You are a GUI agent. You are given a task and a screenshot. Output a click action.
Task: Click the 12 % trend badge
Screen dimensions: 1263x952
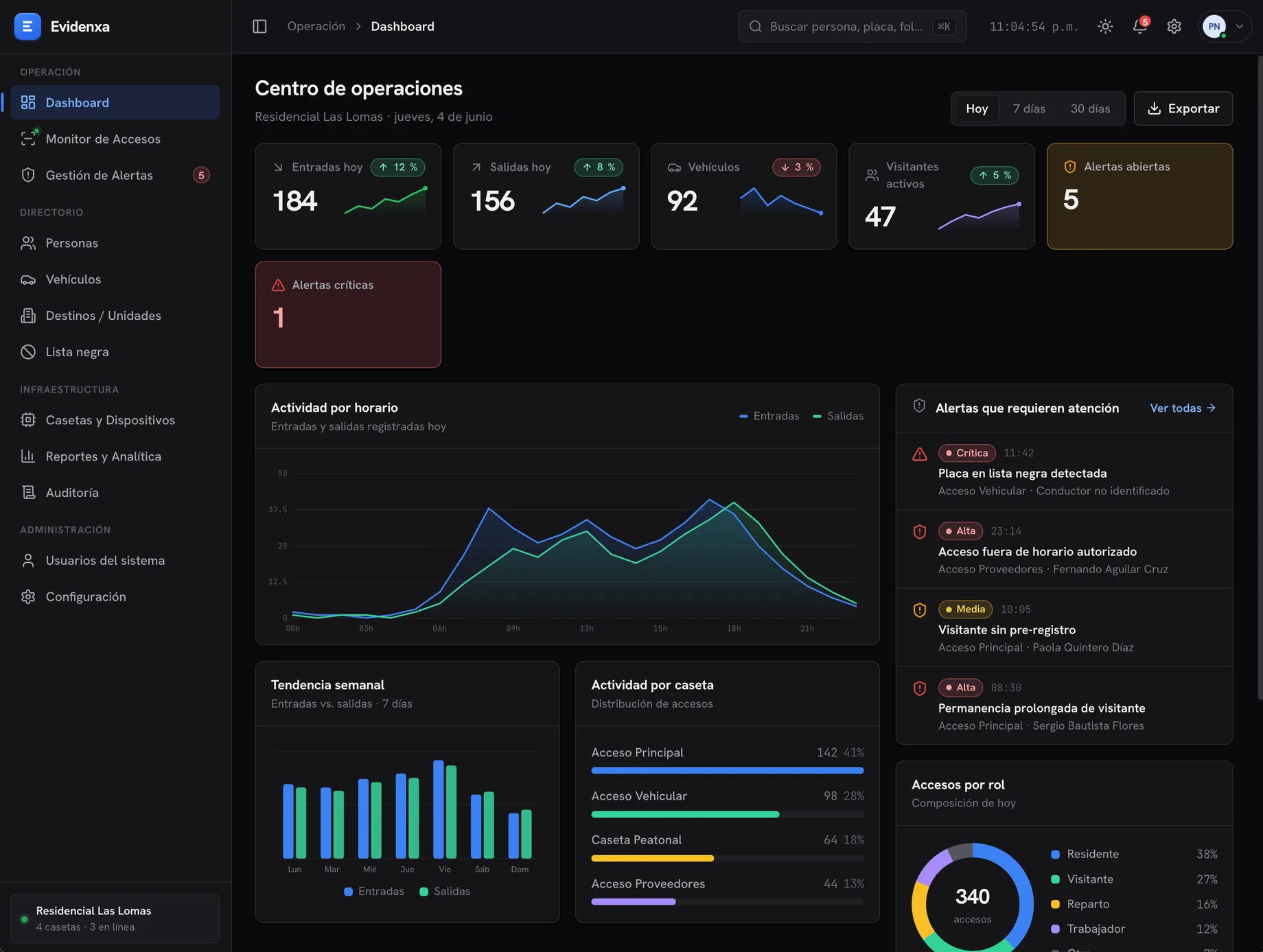398,167
